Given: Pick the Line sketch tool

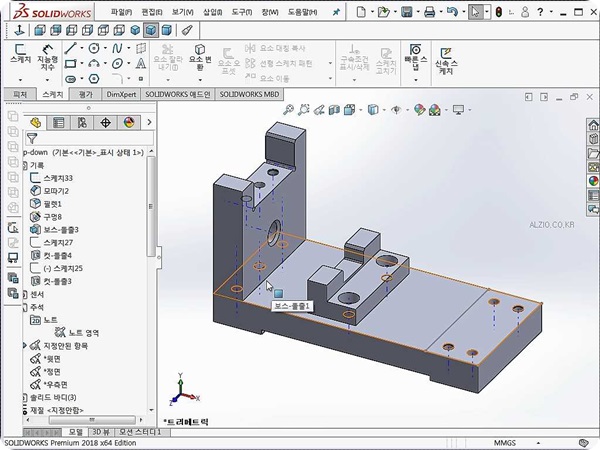Looking at the screenshot, I should click(70, 48).
